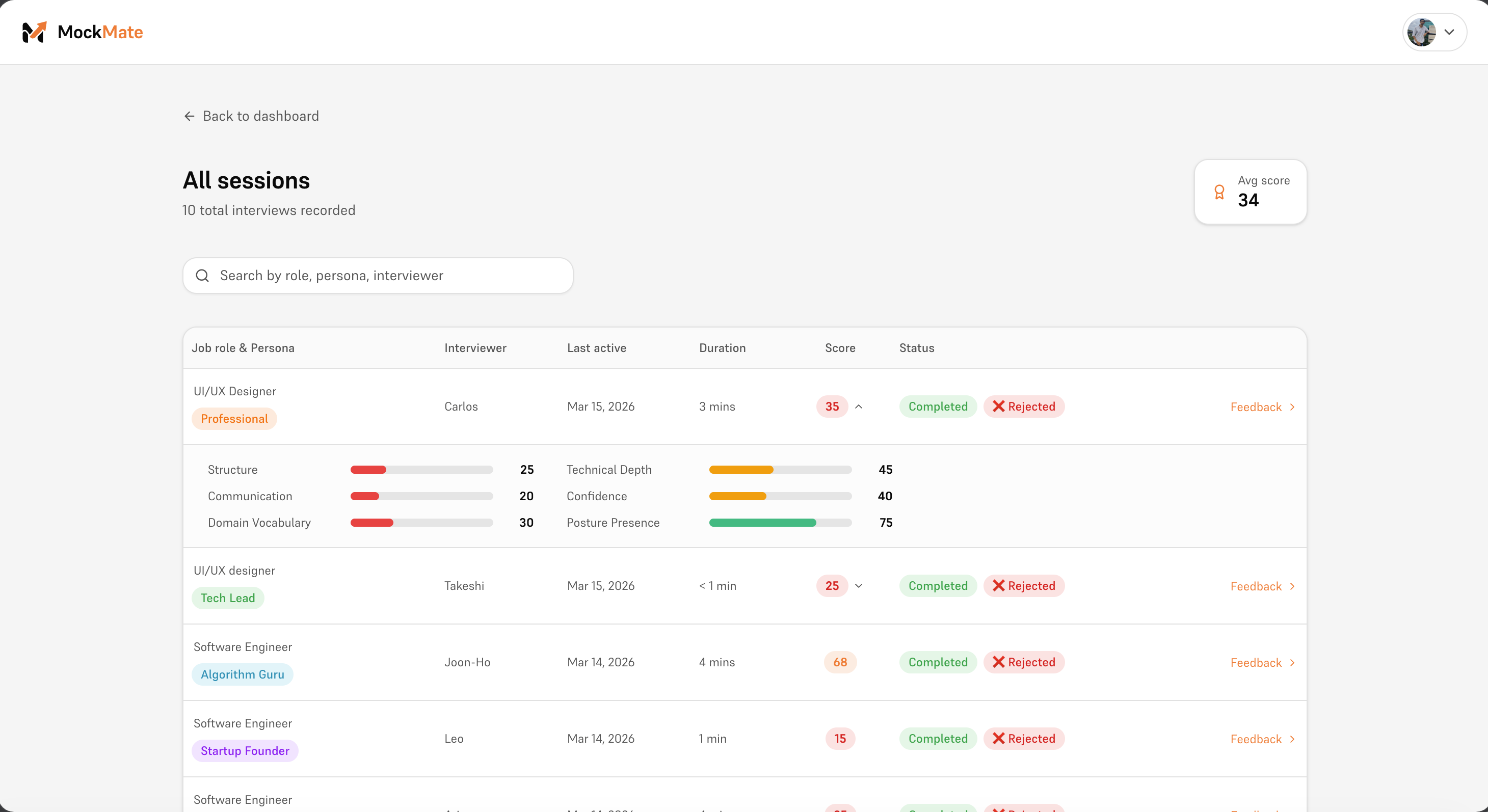This screenshot has height=812, width=1488.
Task: Collapse score breakdown for Carlos session
Action: [x=859, y=407]
